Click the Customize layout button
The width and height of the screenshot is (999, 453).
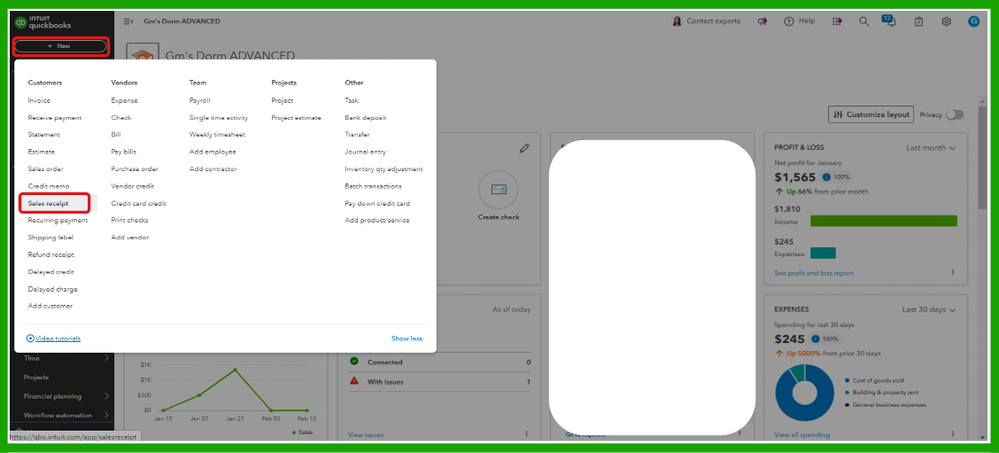tap(871, 115)
